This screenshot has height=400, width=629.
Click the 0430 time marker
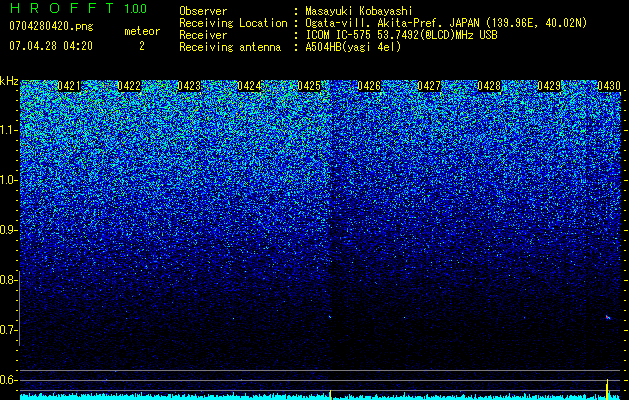point(609,86)
